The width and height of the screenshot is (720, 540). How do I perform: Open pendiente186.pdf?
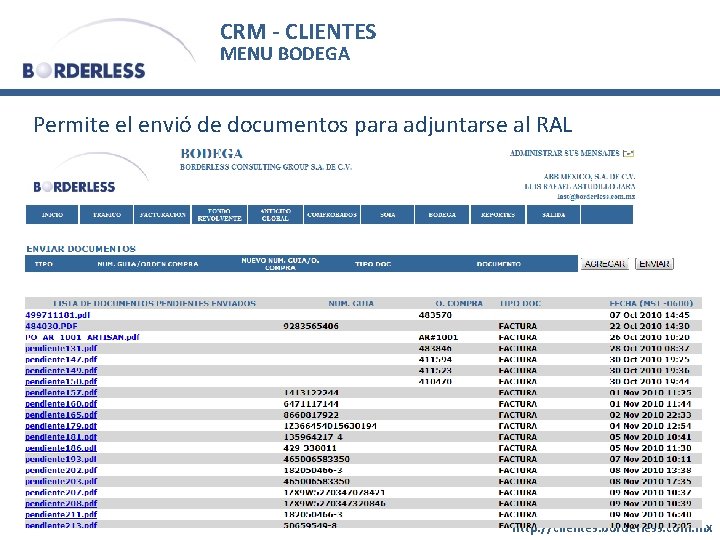61,448
